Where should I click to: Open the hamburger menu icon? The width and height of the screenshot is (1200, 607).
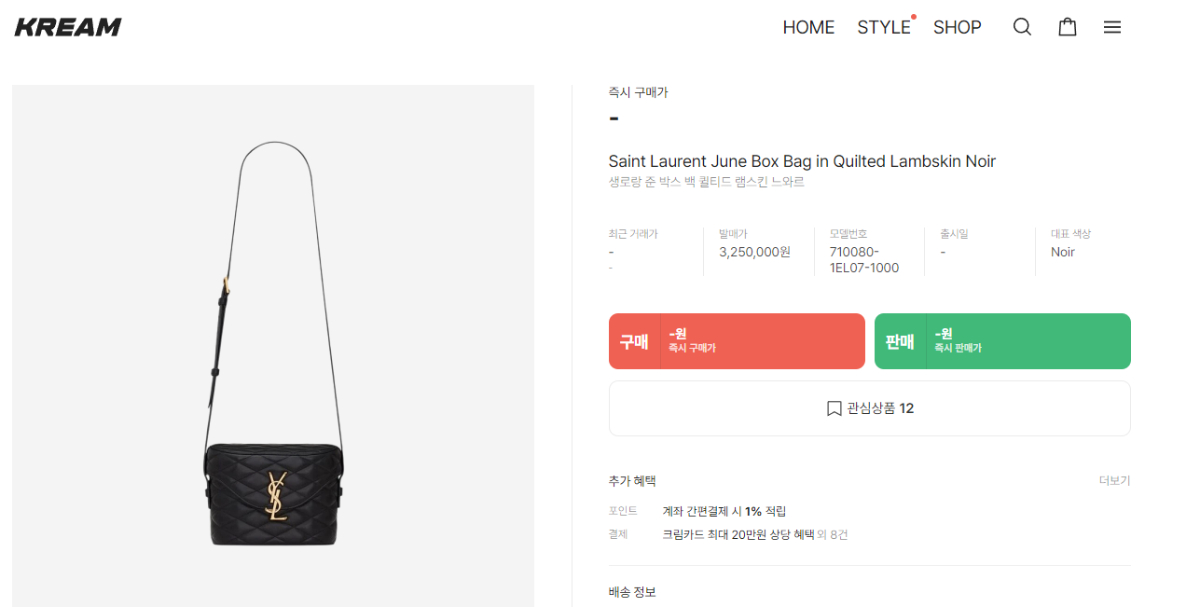[1112, 27]
